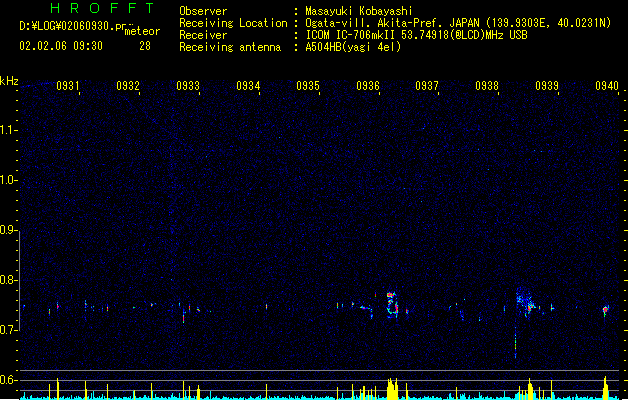
Task: Click the date stamp 02.02.06 09:30
Action: (61, 46)
